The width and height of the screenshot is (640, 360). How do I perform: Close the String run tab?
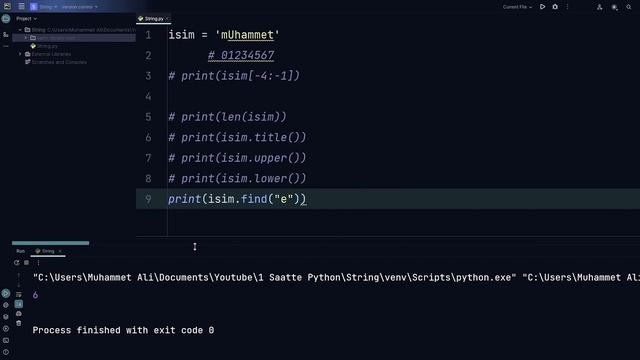(60, 251)
